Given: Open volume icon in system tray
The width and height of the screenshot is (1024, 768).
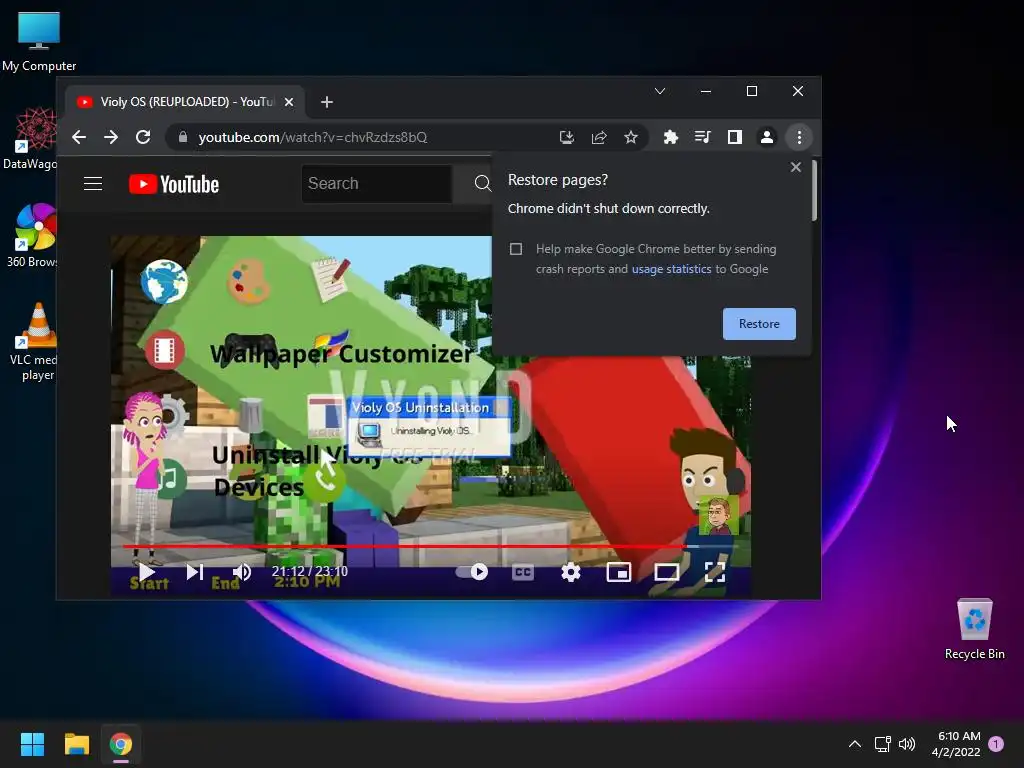Looking at the screenshot, I should pos(907,744).
